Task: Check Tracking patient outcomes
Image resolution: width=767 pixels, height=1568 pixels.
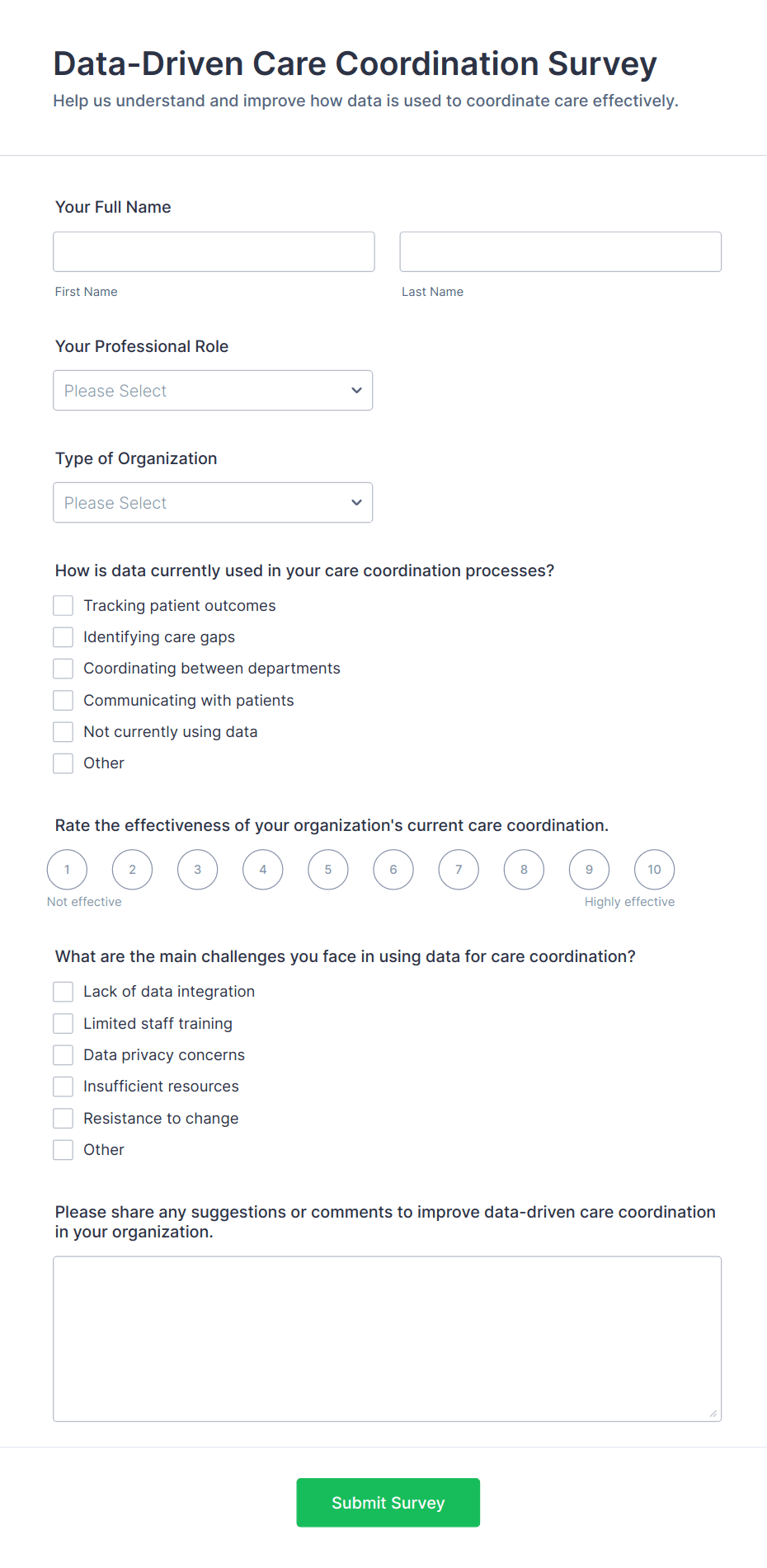Action: tap(64, 606)
